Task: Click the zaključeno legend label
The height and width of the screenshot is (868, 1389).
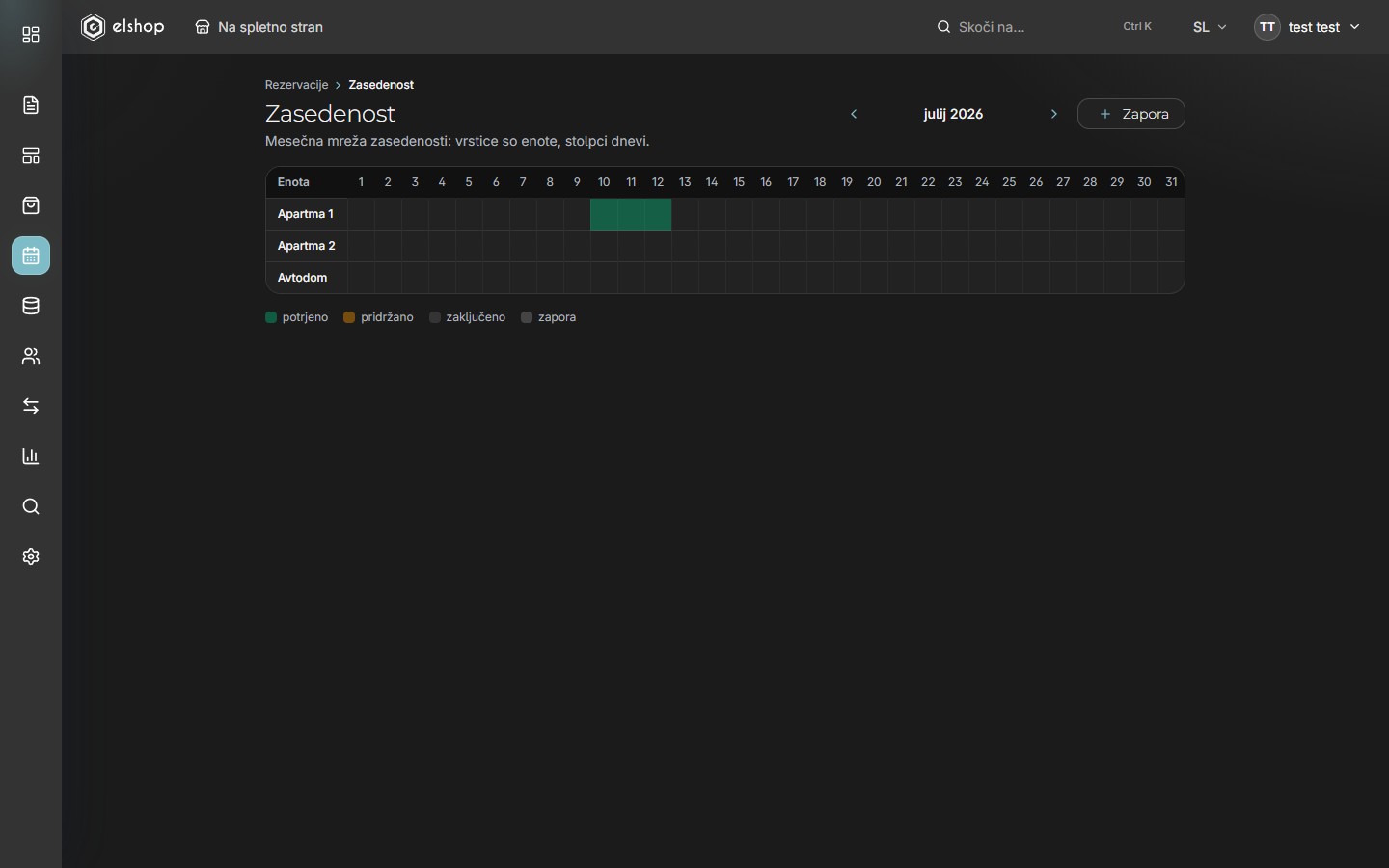Action: [476, 317]
